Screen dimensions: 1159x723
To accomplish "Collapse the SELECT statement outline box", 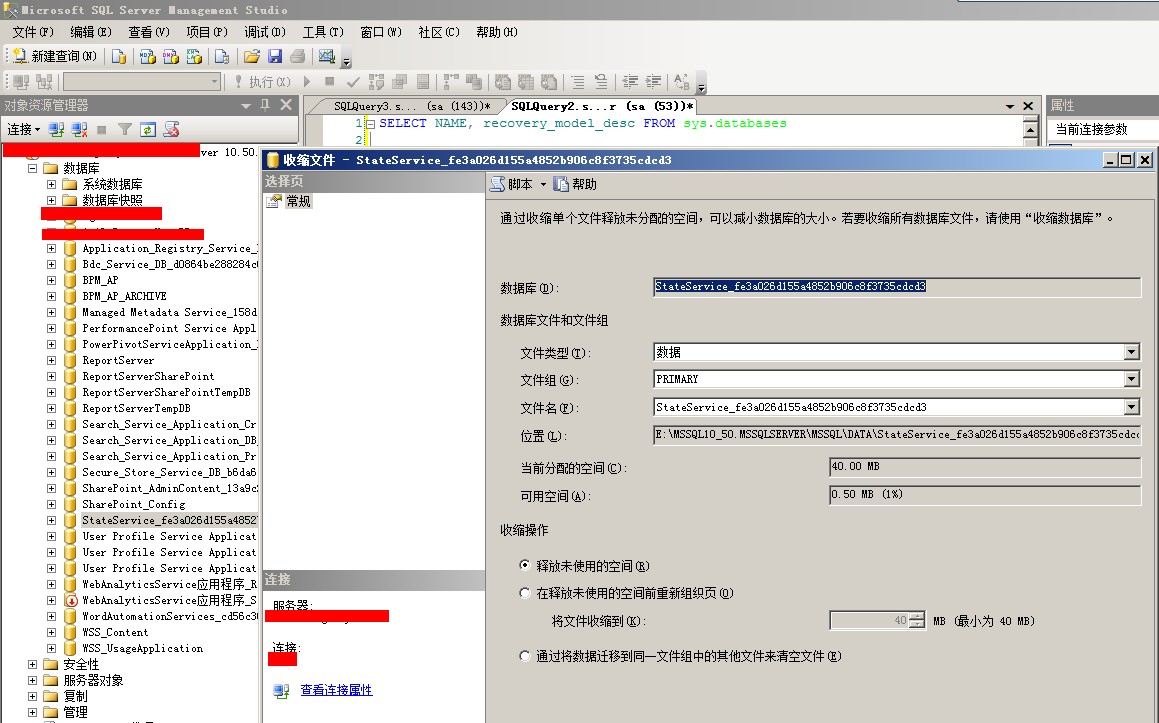I will tap(371, 123).
